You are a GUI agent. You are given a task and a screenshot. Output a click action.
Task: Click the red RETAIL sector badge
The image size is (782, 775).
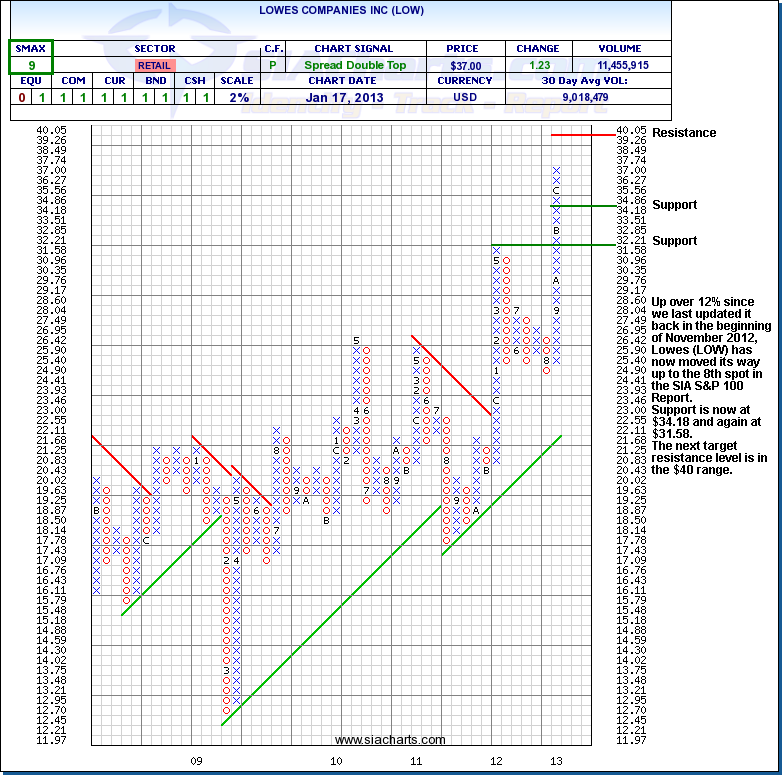(153, 65)
